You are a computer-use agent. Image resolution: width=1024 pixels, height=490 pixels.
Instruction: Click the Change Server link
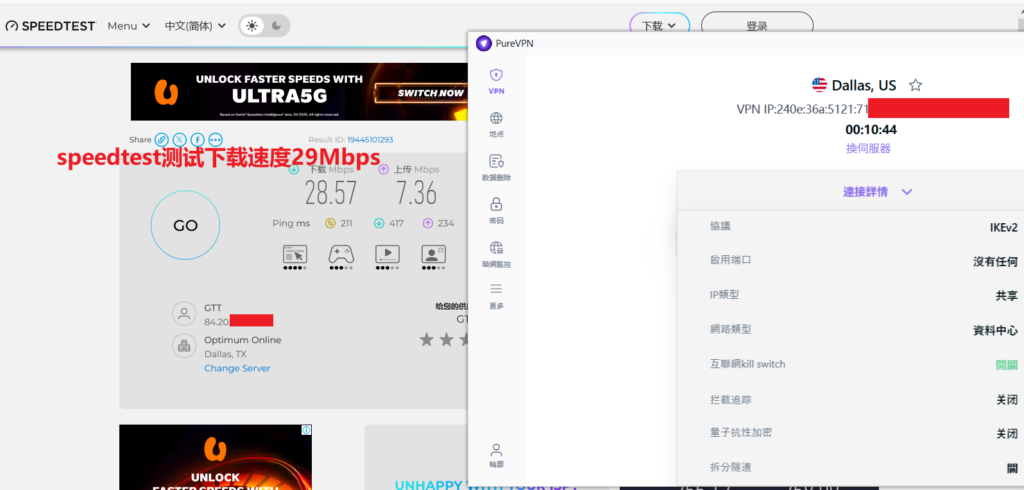(237, 368)
